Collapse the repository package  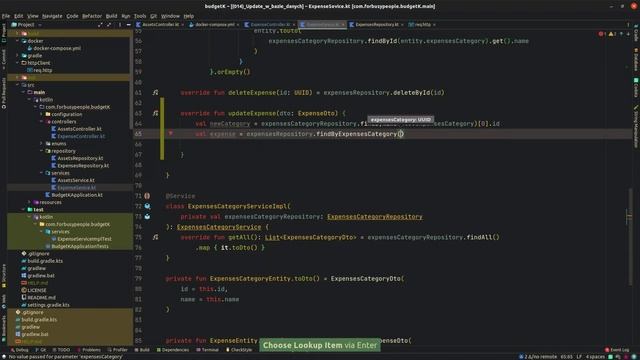(x=41, y=151)
